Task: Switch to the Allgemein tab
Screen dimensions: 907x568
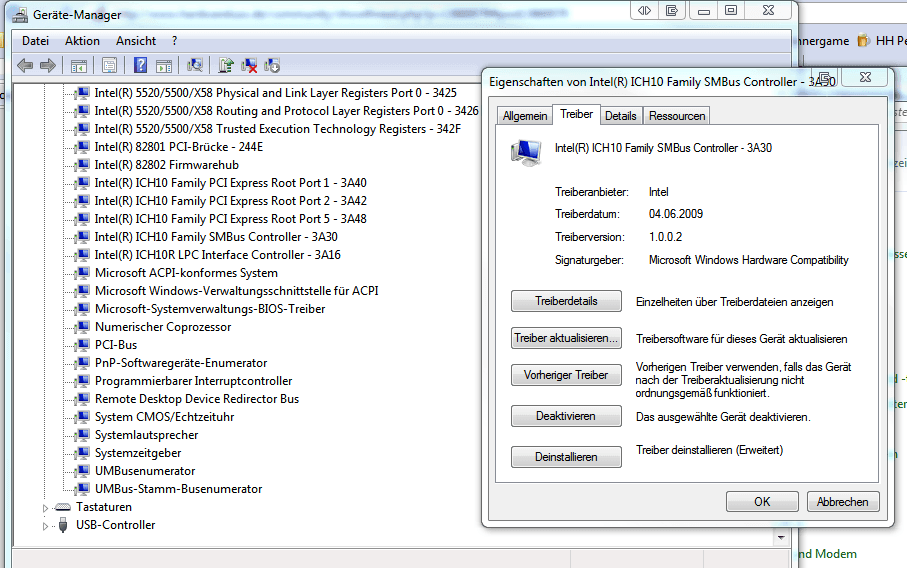Action: click(525, 116)
